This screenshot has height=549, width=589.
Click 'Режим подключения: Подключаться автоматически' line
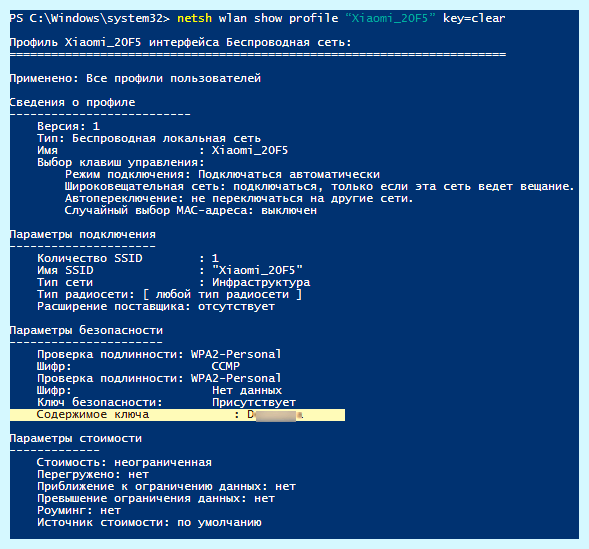[222, 174]
